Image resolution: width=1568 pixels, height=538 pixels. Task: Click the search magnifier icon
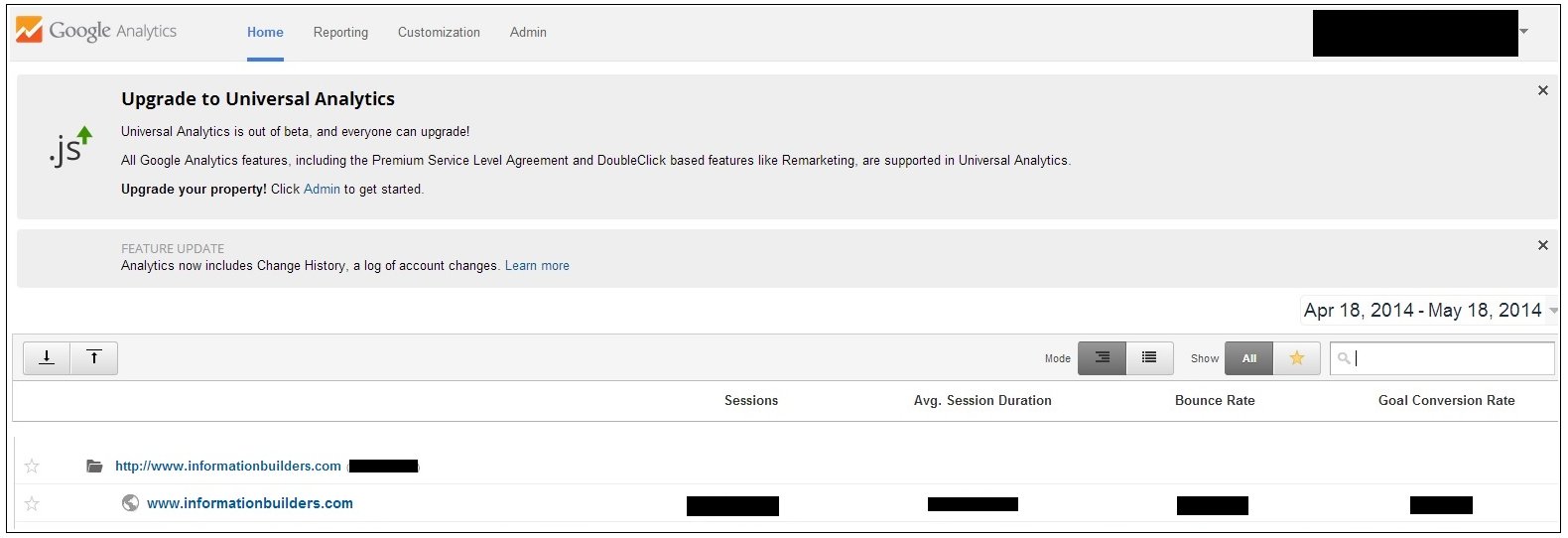click(x=1344, y=358)
